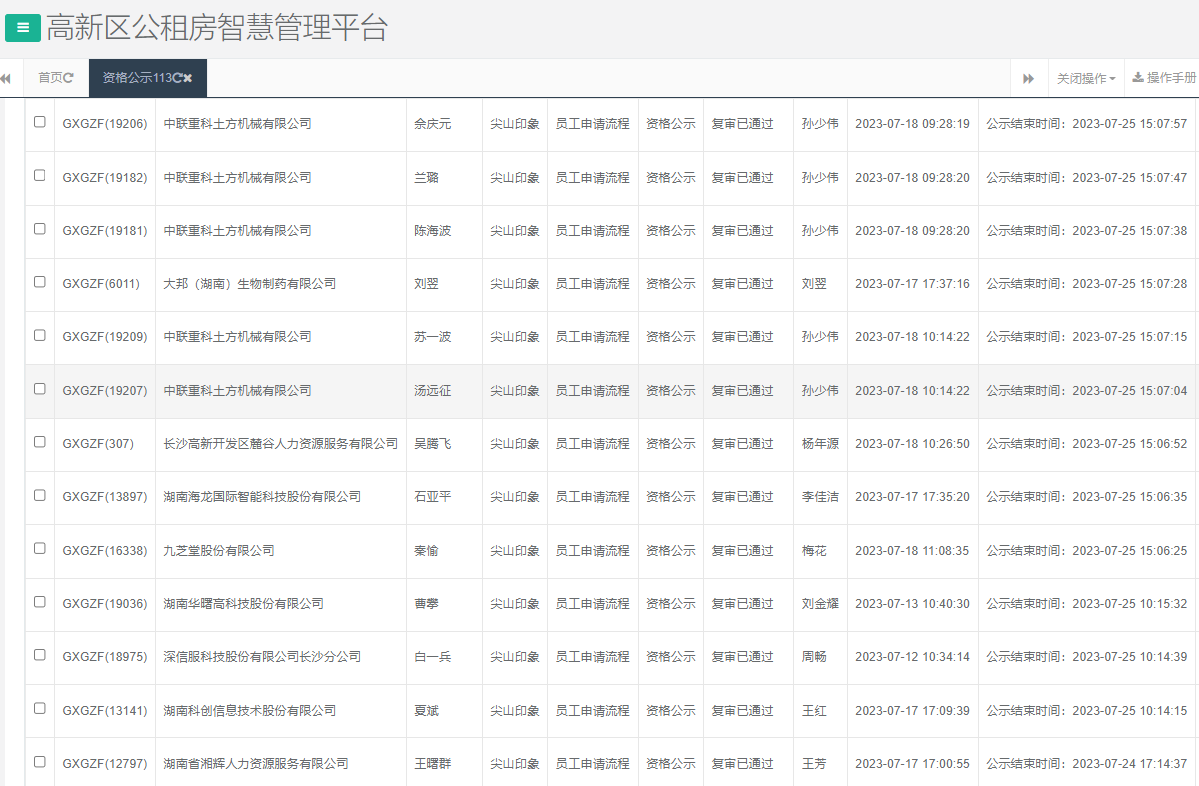Viewport: 1199px width, 786px height.
Task: Select the checkbox for GXGZF(307)
Action: (40, 441)
